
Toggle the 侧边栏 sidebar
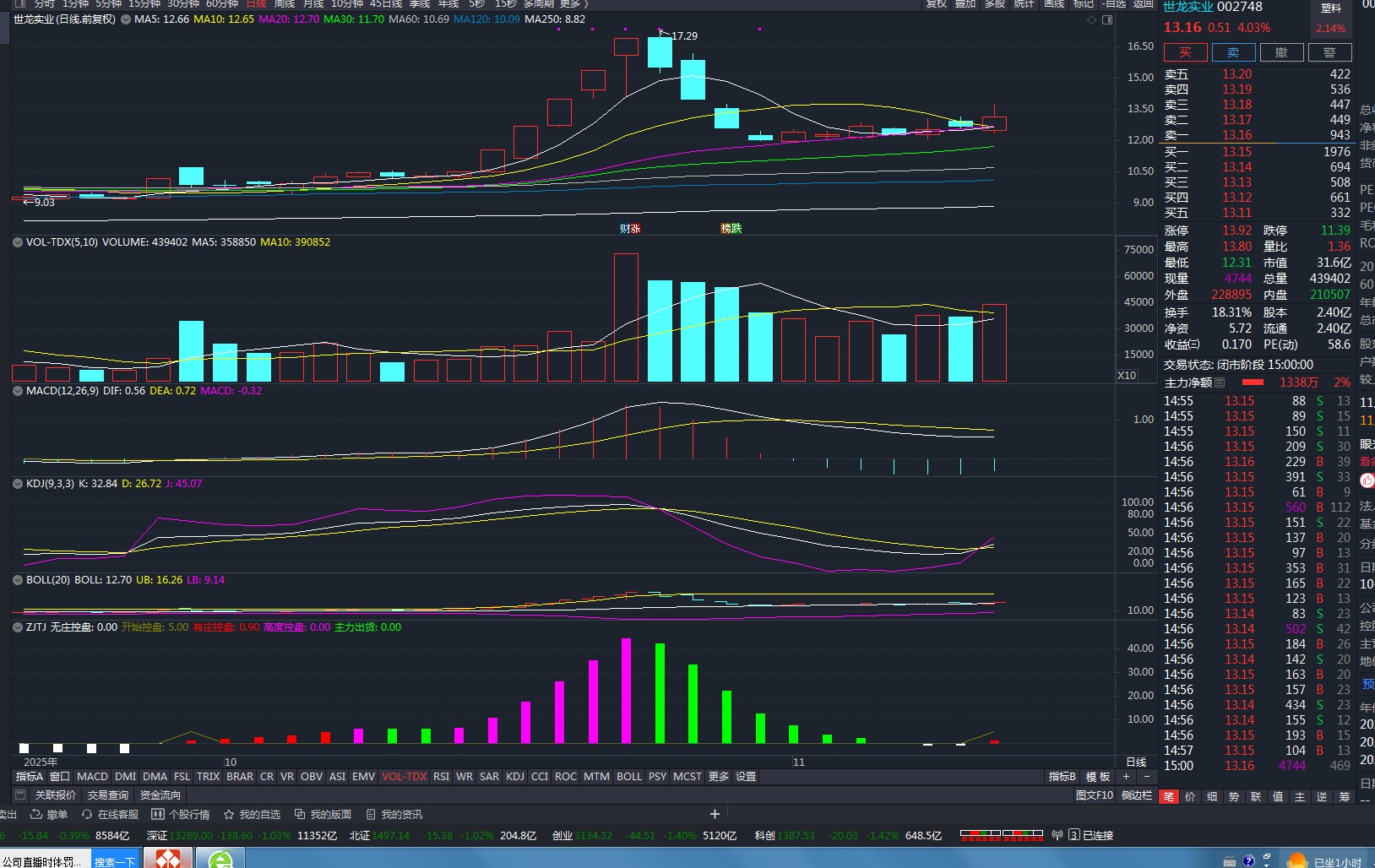tap(1137, 795)
